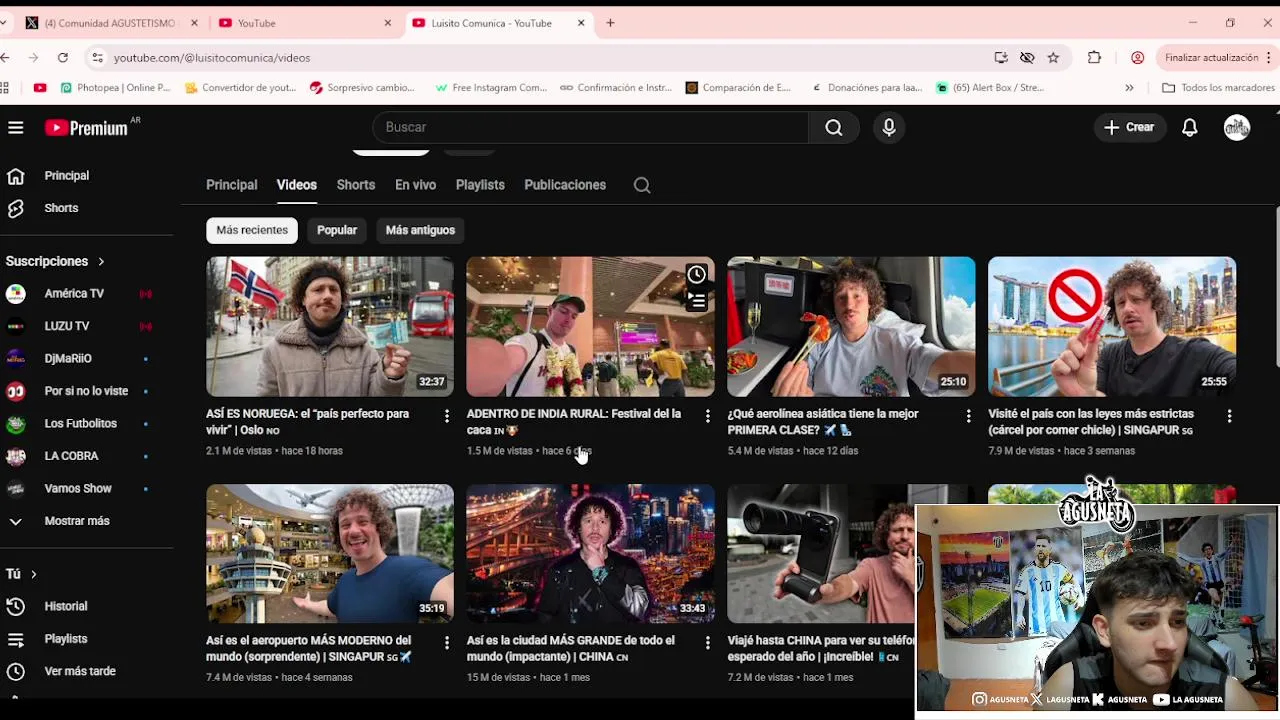Screen dimensions: 1280x720
Task: Open DjMaRiiO subscription
Action: [68, 358]
